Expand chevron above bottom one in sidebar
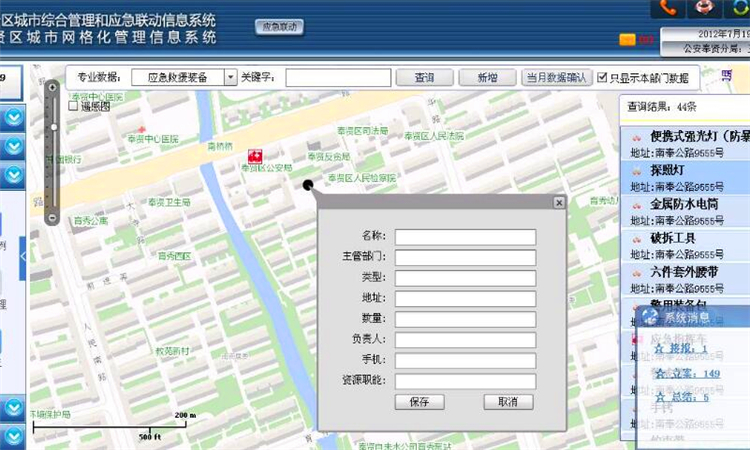Viewport: 750px width, 450px height. click(13, 407)
